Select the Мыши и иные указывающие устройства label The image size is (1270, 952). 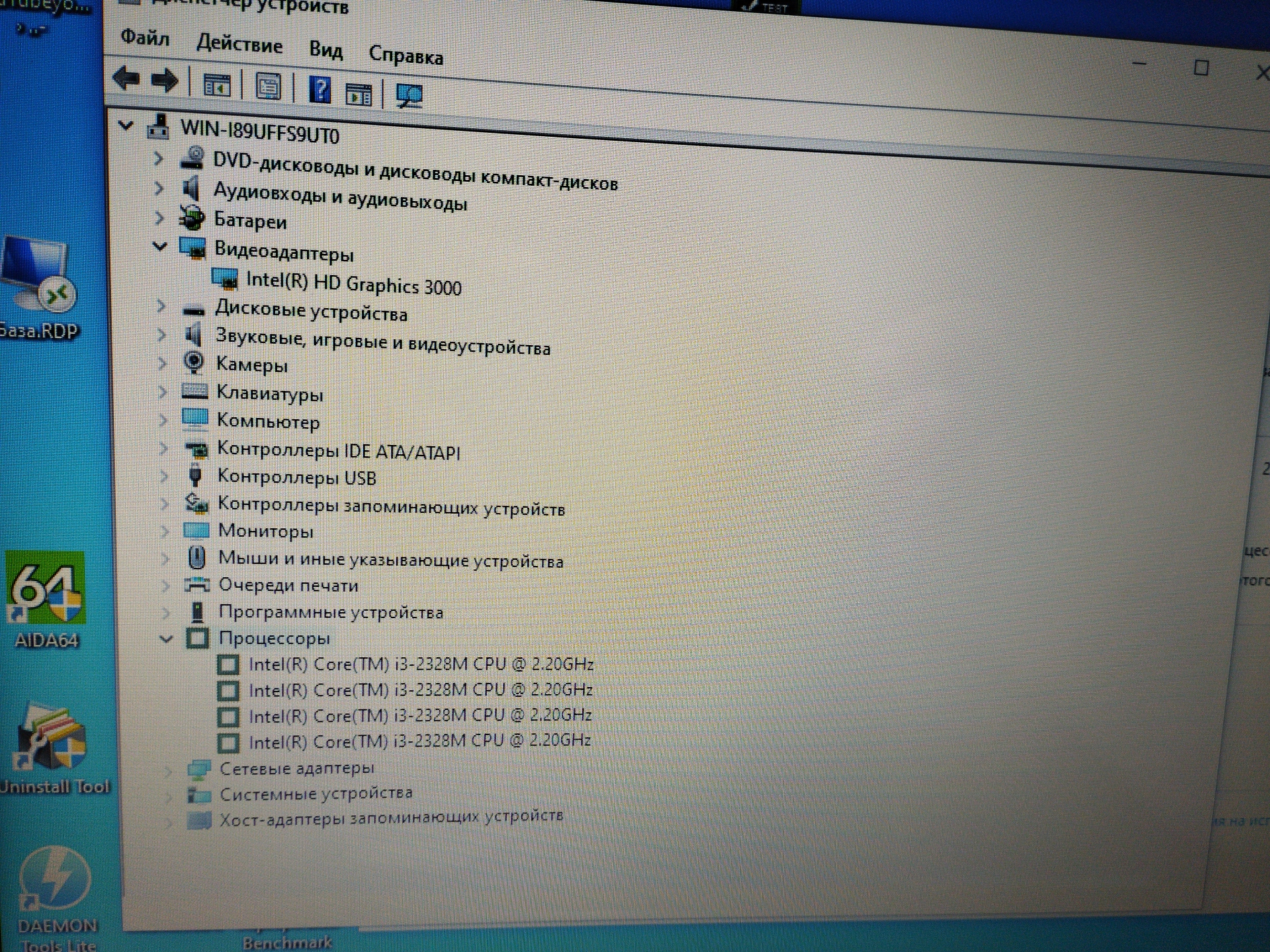click(x=391, y=560)
